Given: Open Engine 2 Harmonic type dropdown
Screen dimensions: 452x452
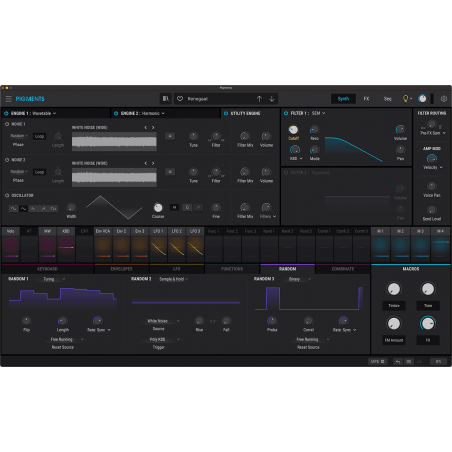Looking at the screenshot, I should [x=153, y=113].
